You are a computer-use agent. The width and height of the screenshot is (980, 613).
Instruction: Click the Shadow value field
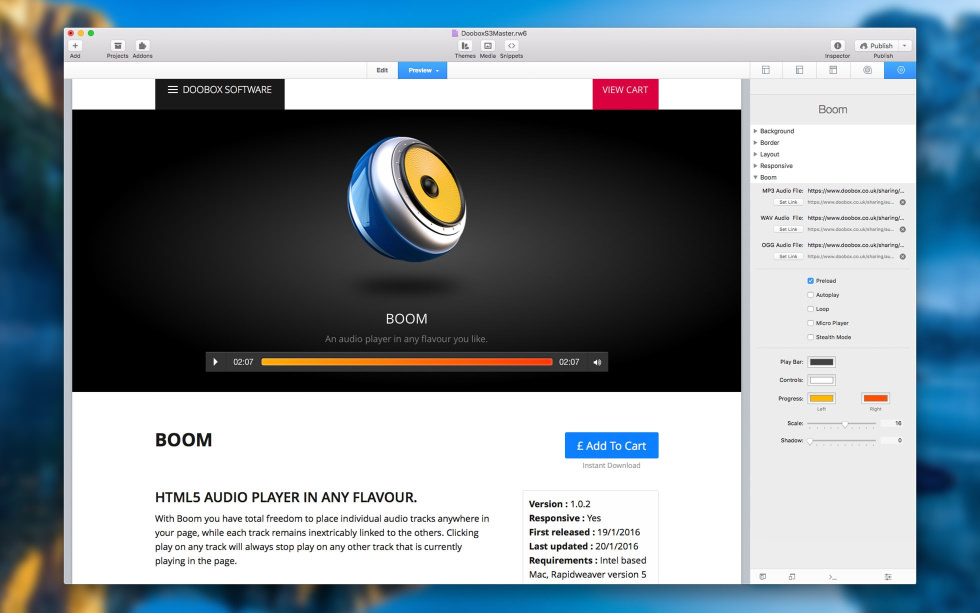(x=893, y=441)
